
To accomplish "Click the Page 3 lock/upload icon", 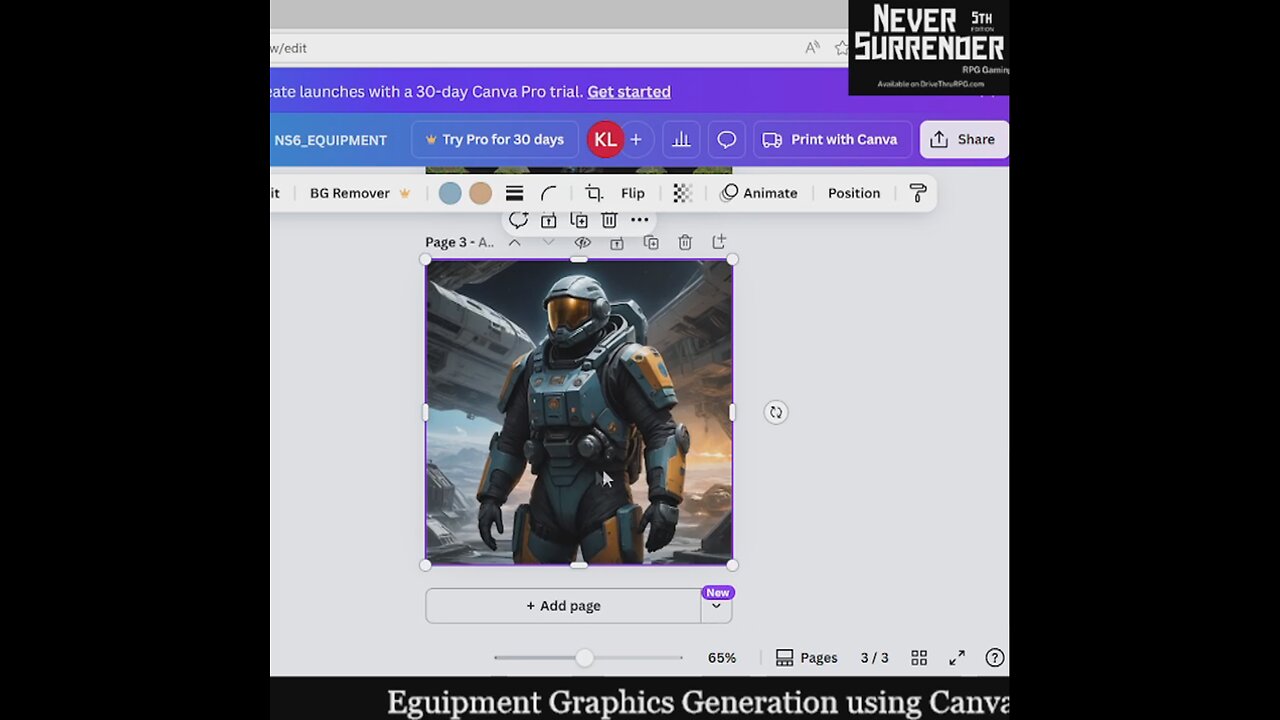I will coord(617,242).
